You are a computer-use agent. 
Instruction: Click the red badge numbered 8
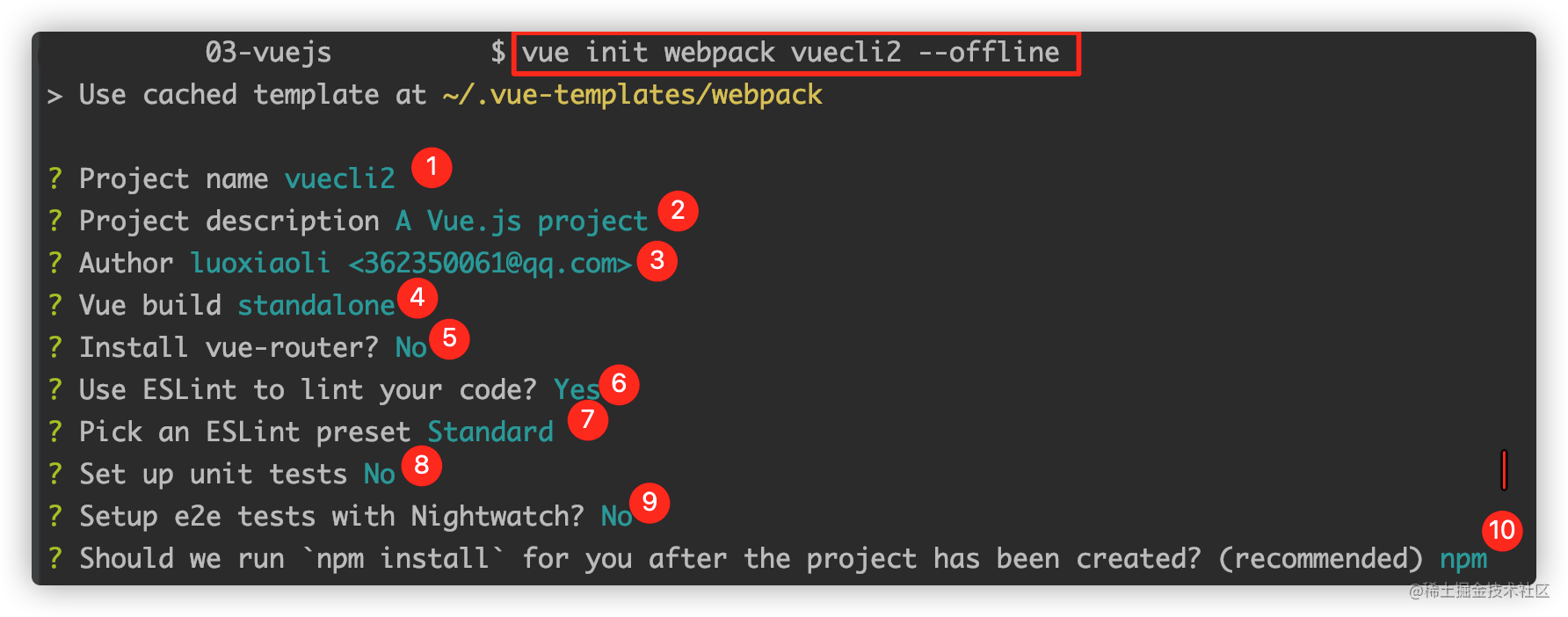point(422,465)
